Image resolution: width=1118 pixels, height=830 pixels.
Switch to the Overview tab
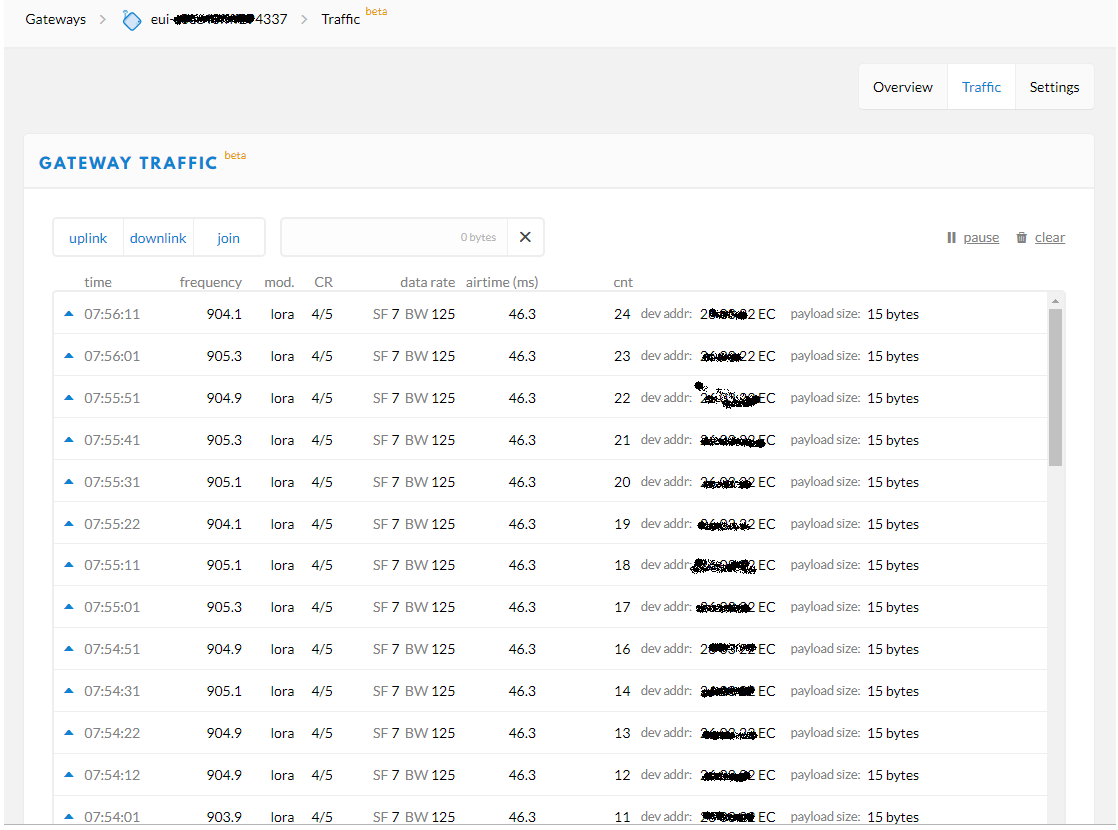[902, 87]
